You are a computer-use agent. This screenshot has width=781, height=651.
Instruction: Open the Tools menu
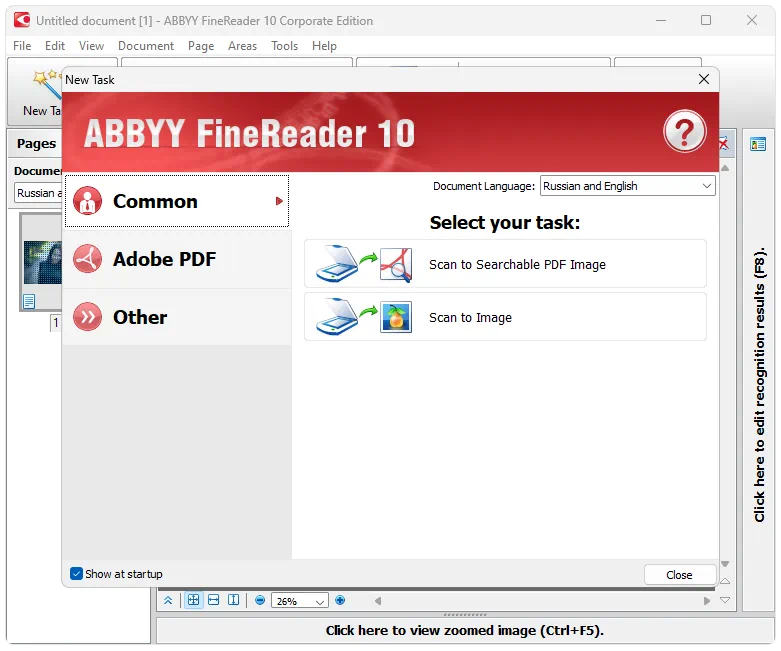point(284,46)
